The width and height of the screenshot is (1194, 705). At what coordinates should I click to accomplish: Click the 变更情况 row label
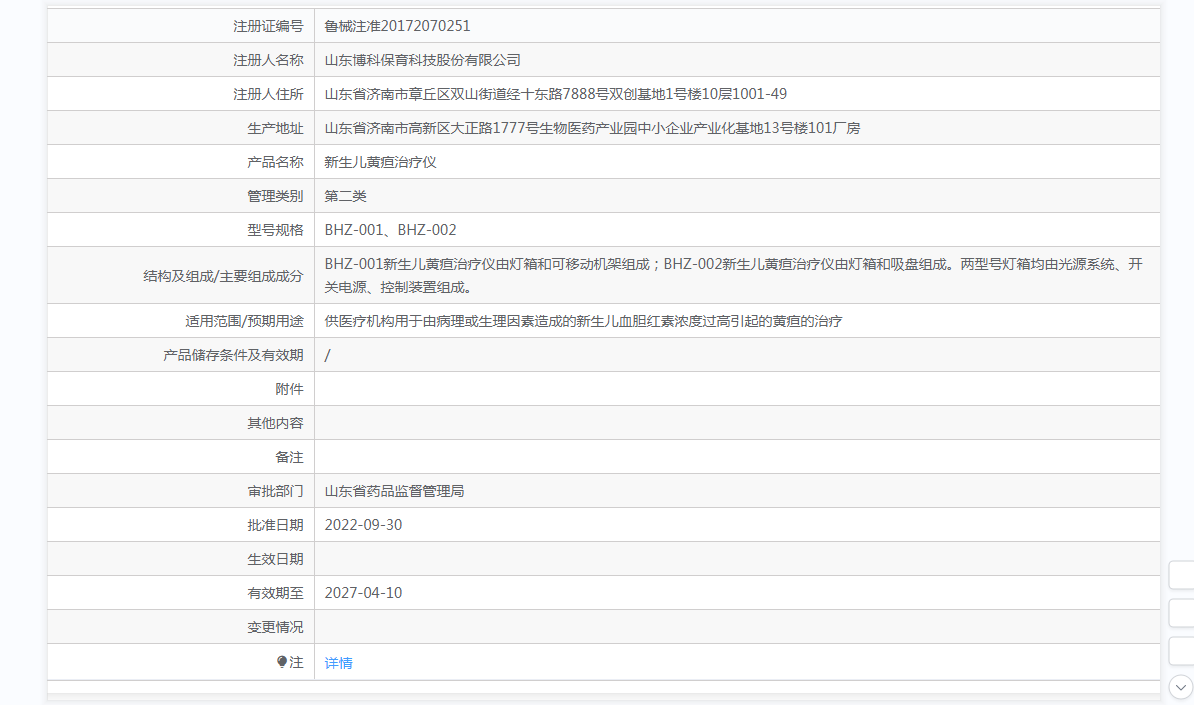click(275, 627)
